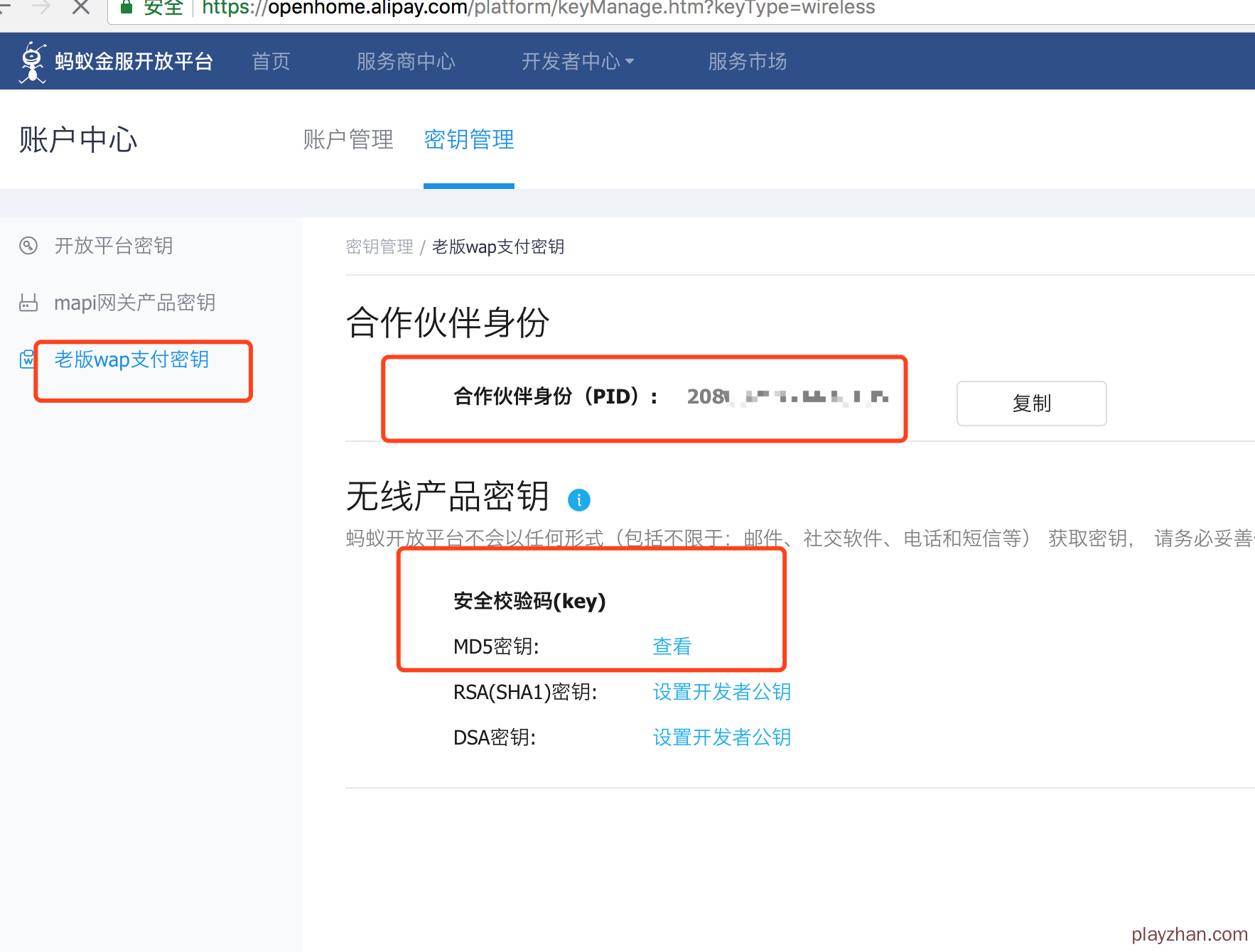Image resolution: width=1255 pixels, height=952 pixels.
Task: Click the info icon beside 无线产品密钥
Action: pos(578,500)
